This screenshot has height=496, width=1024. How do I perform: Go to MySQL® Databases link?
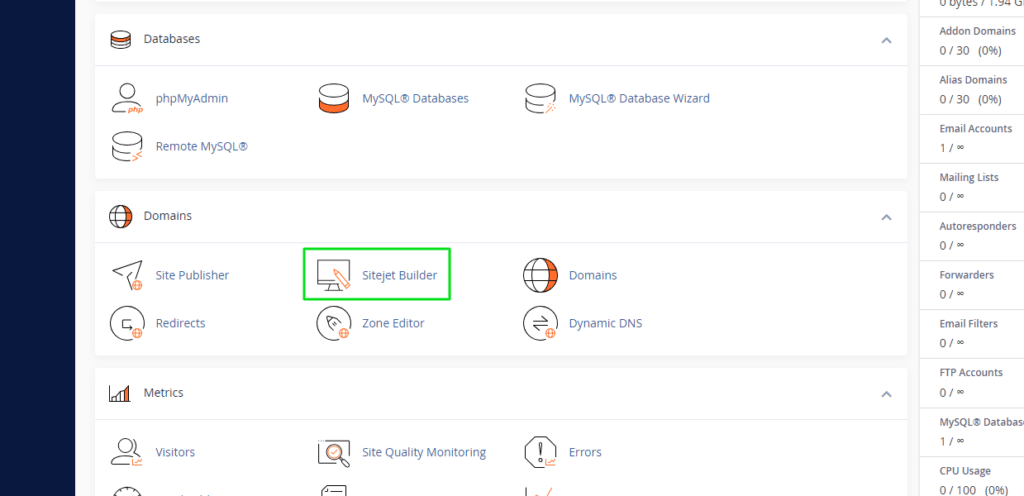coord(415,99)
